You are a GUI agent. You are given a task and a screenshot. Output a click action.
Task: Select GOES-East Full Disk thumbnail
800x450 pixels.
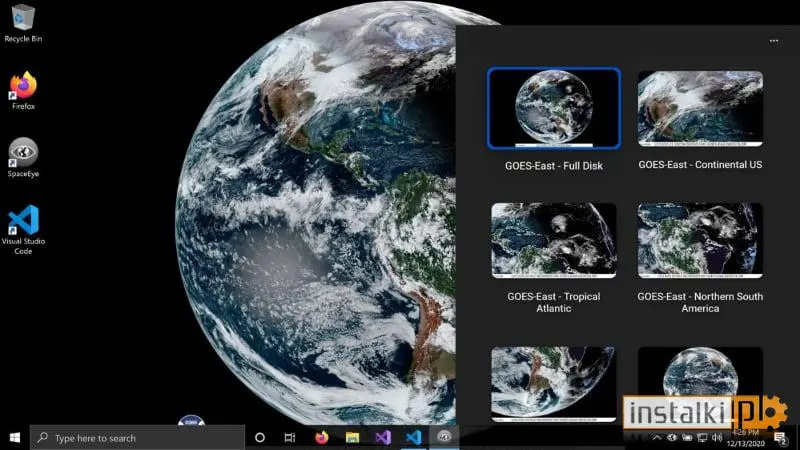(x=554, y=108)
